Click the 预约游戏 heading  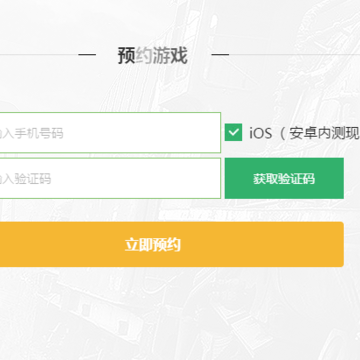click(153, 55)
